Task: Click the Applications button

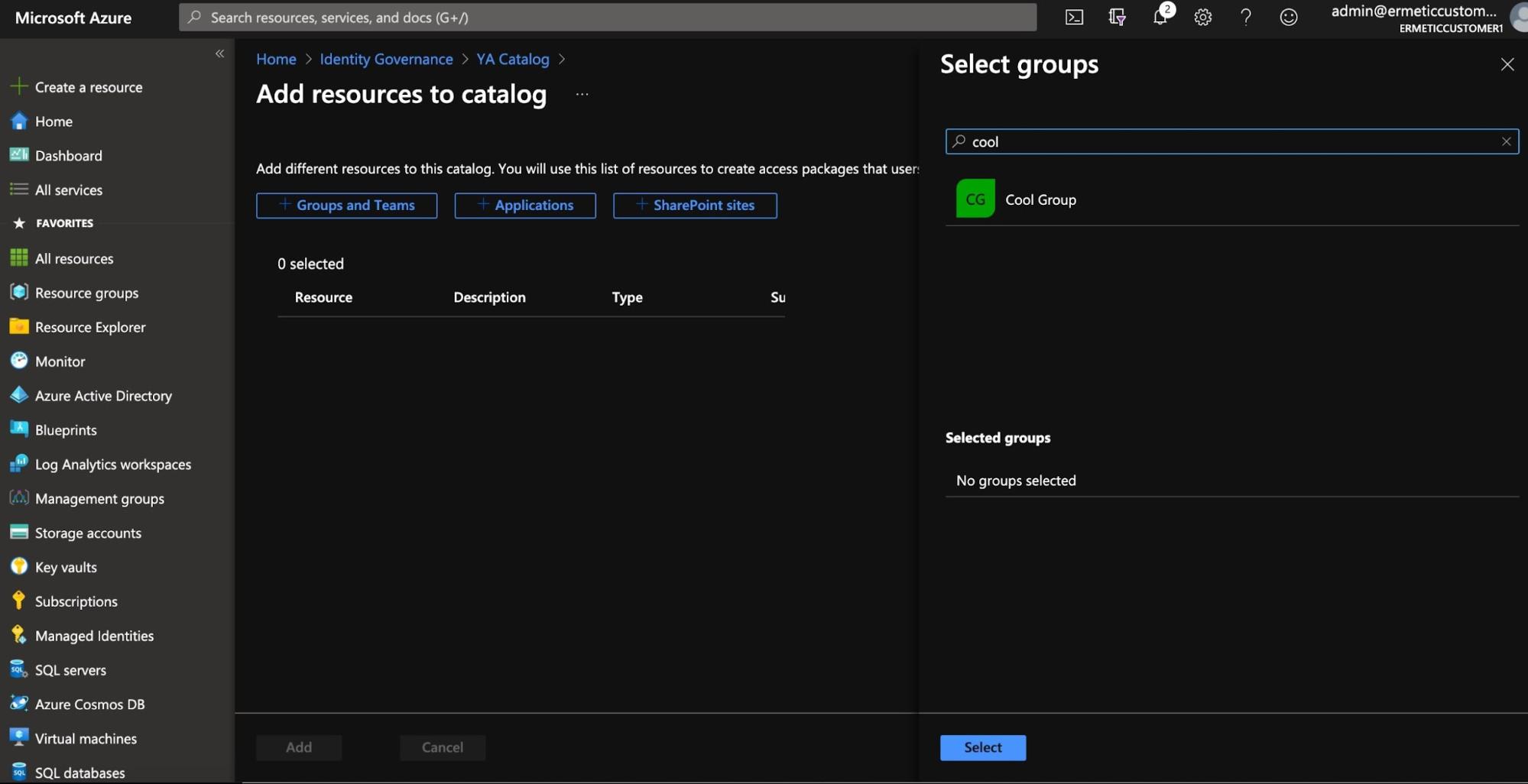Action: (x=525, y=206)
